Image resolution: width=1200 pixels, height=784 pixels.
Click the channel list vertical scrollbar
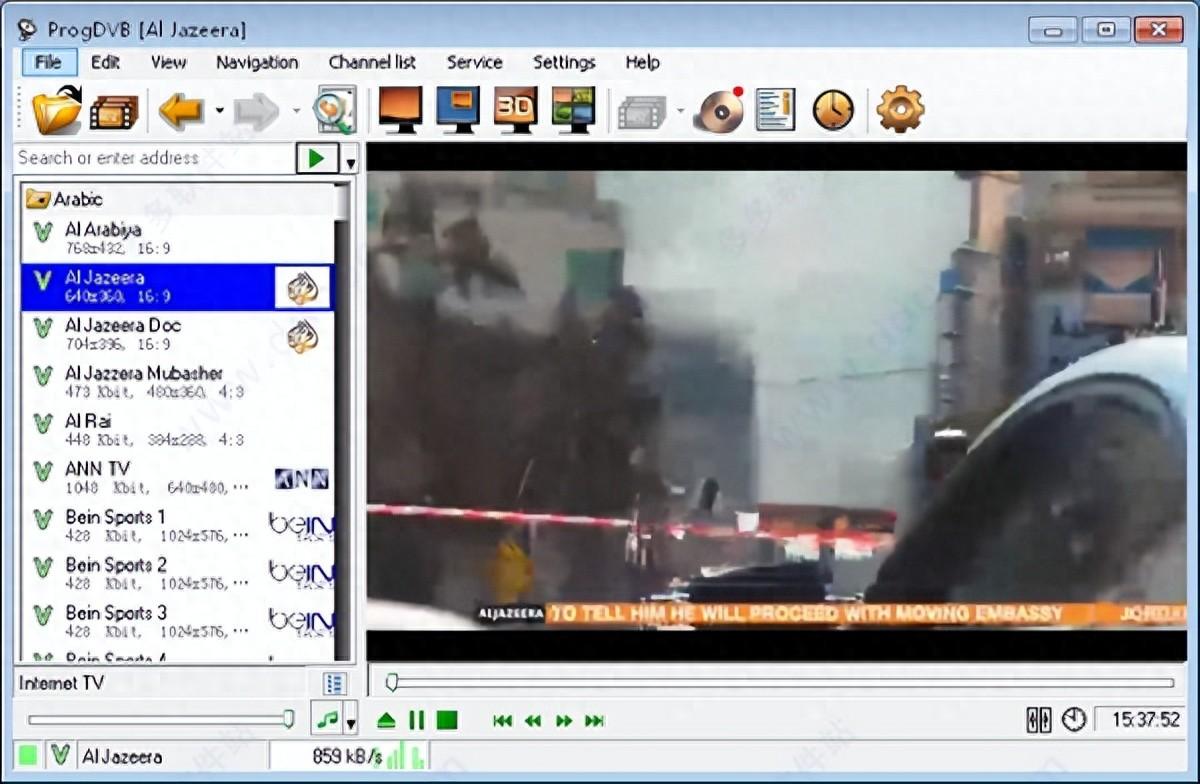pyautogui.click(x=343, y=421)
